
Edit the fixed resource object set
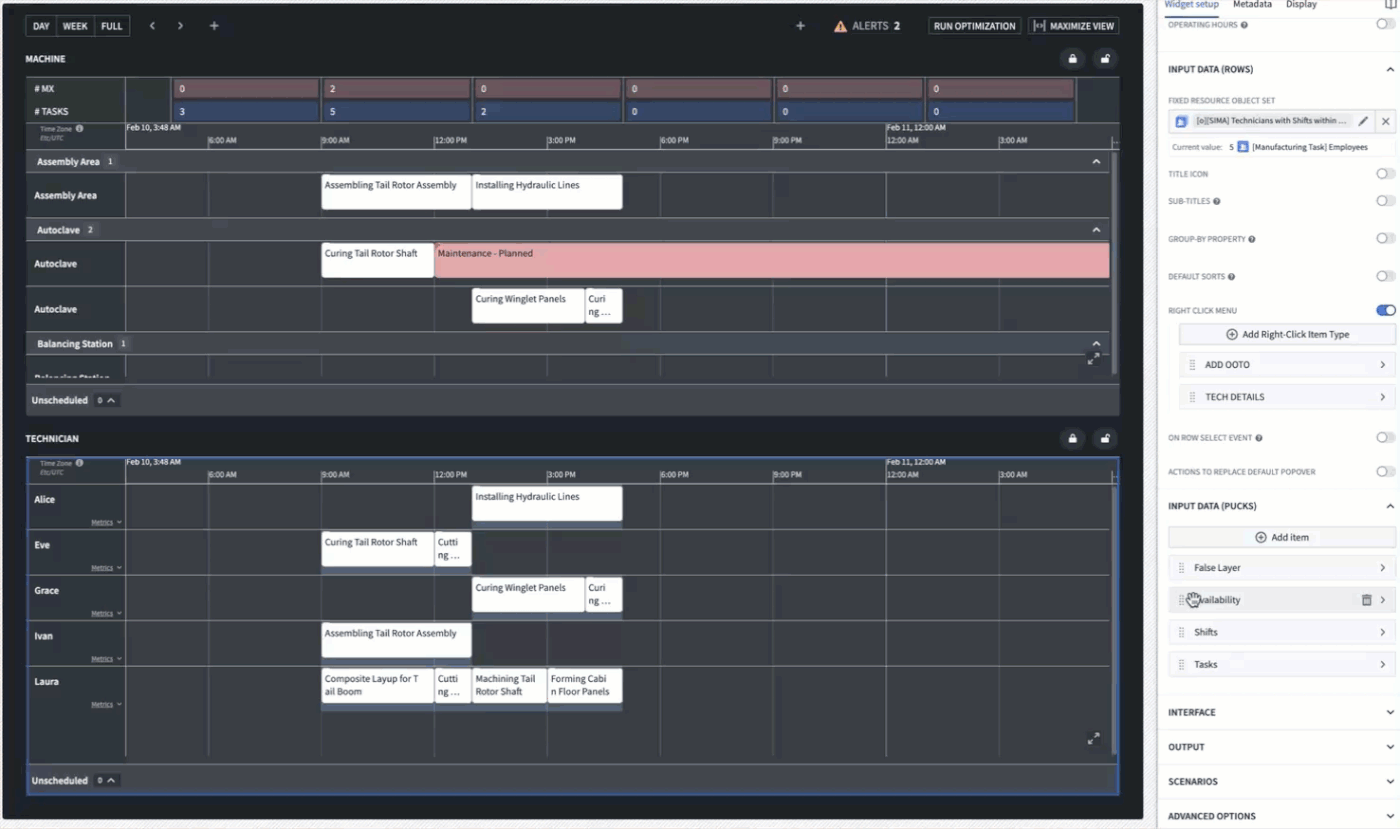click(x=1363, y=121)
